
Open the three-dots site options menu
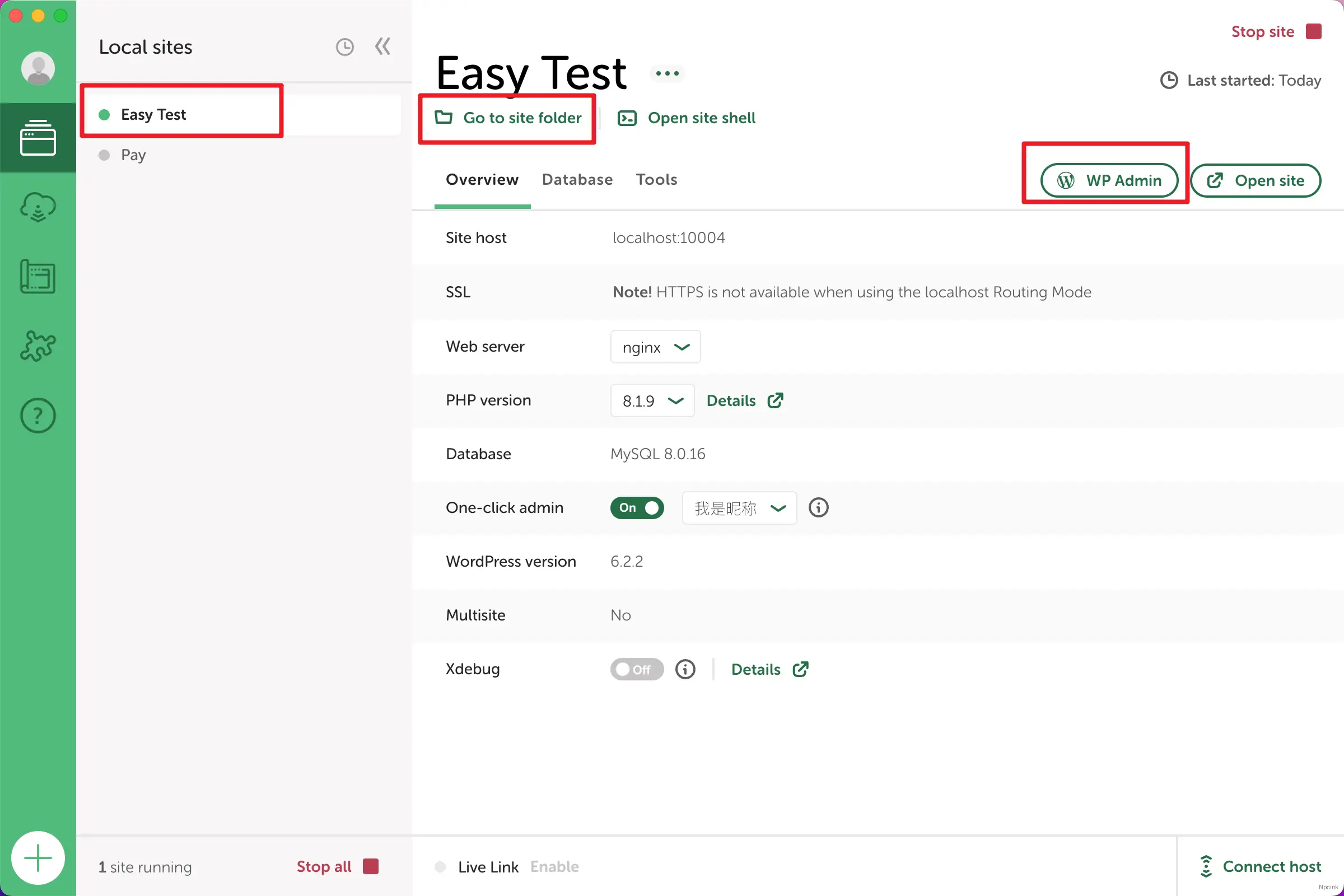coord(667,73)
